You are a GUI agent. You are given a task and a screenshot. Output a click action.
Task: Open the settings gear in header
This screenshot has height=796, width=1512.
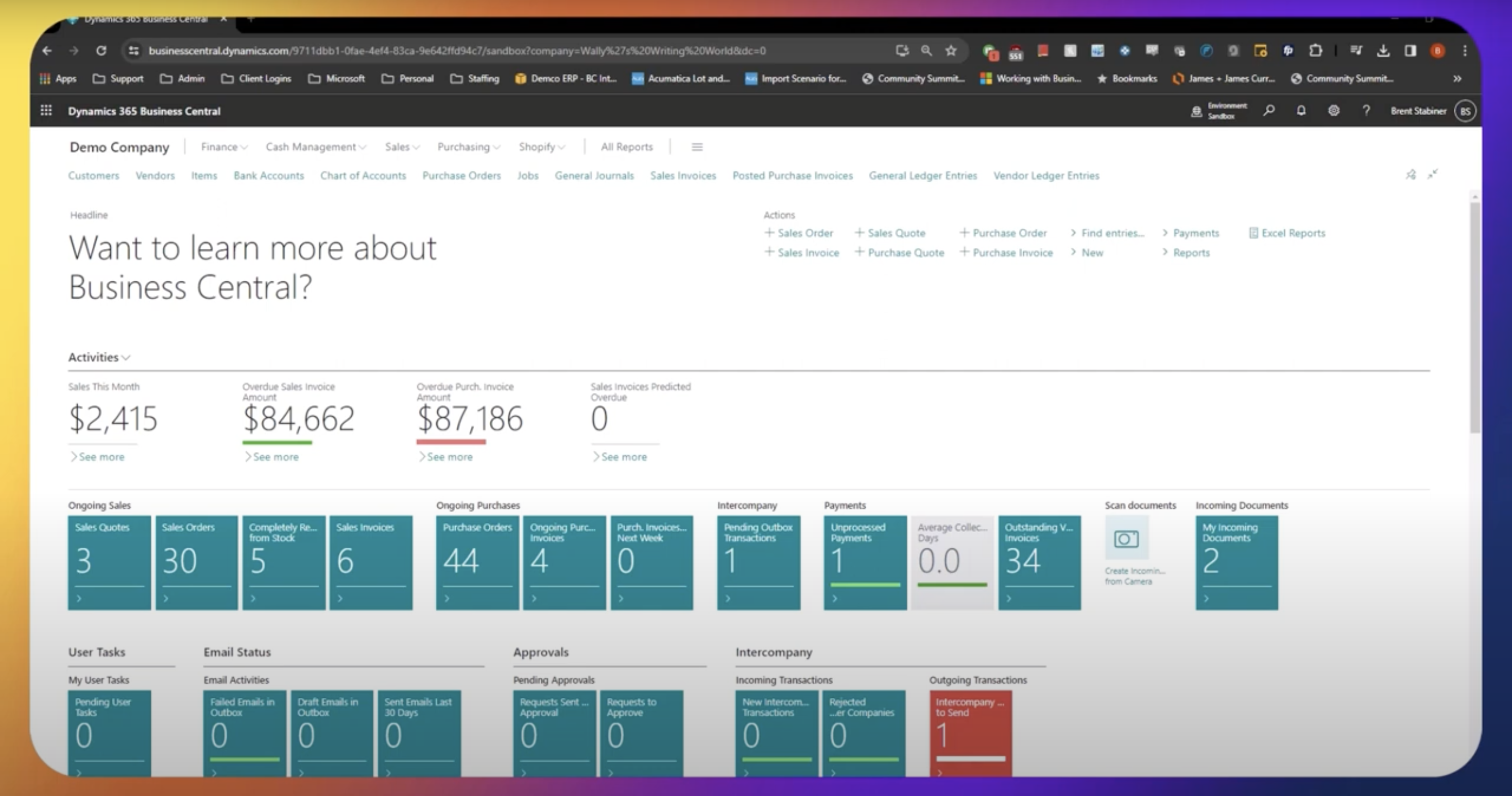(1333, 110)
